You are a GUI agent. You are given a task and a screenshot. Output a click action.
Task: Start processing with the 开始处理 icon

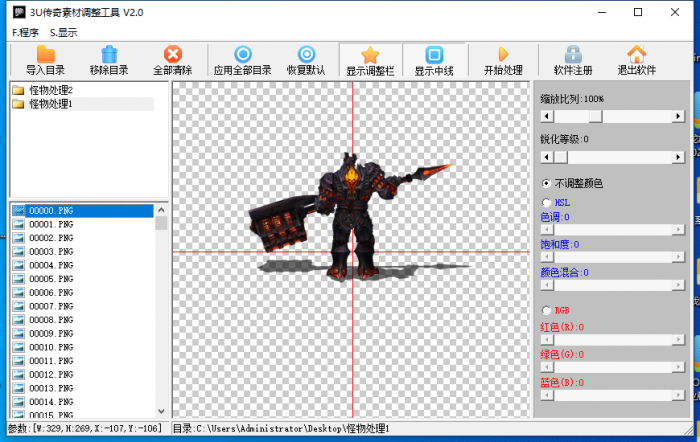[503, 61]
